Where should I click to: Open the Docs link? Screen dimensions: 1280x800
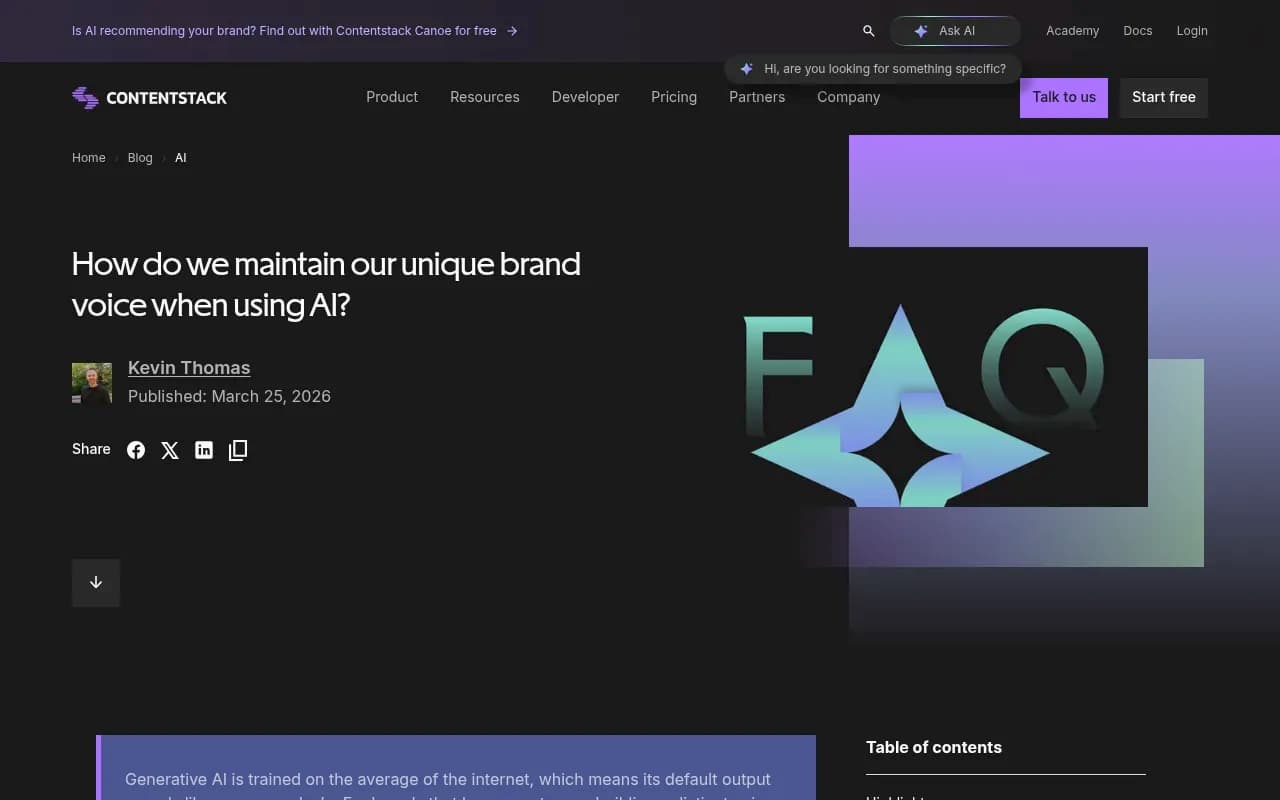pyautogui.click(x=1138, y=31)
